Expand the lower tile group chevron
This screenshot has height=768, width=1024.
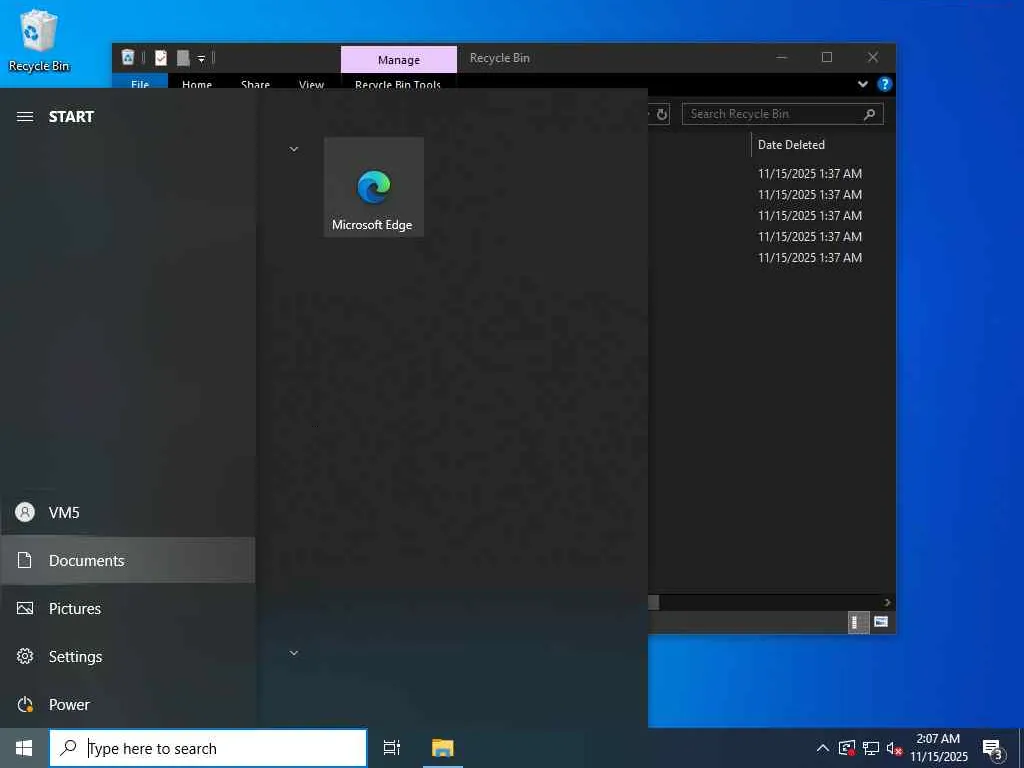294,652
